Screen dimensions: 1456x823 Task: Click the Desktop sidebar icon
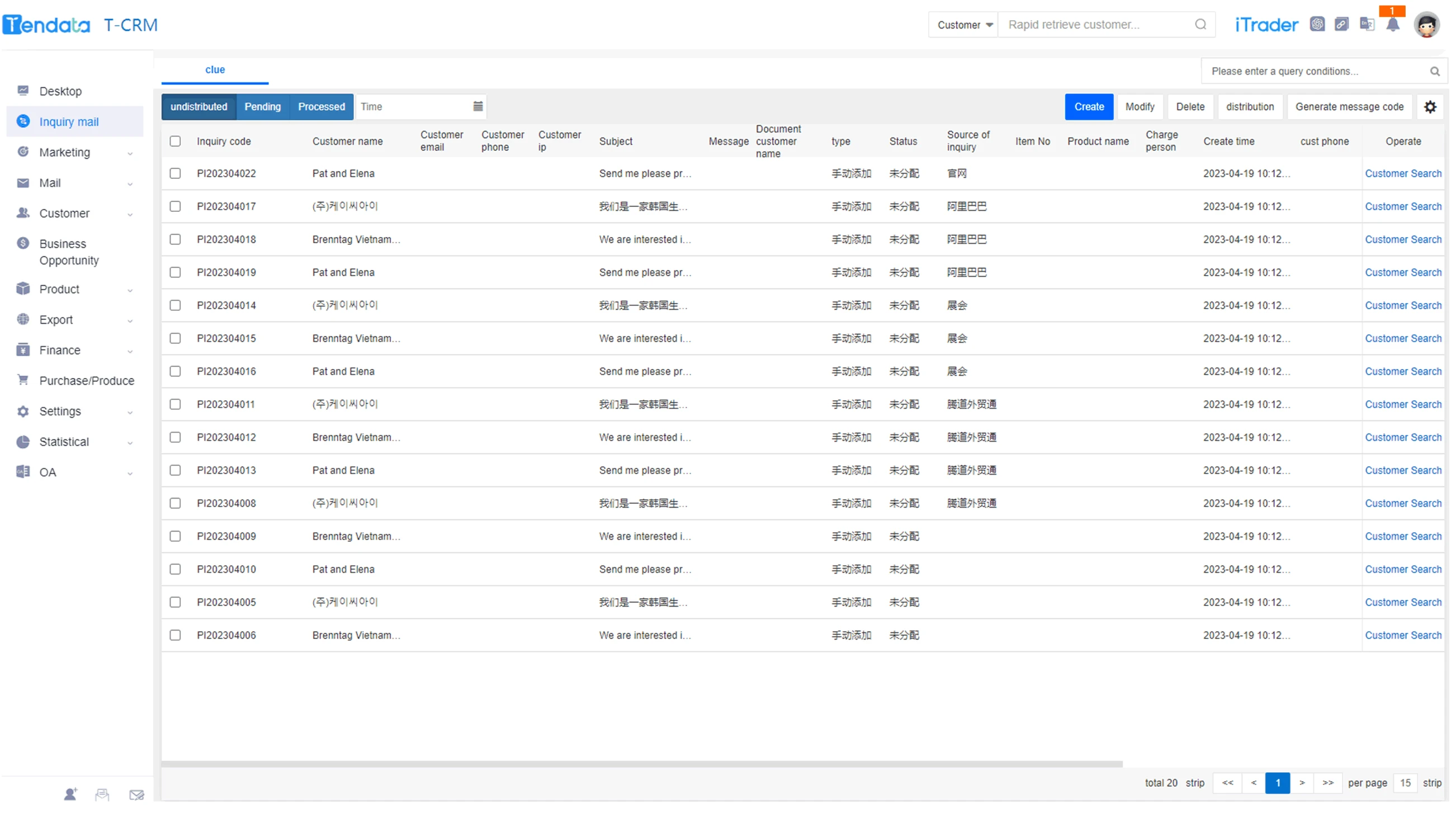click(x=23, y=91)
